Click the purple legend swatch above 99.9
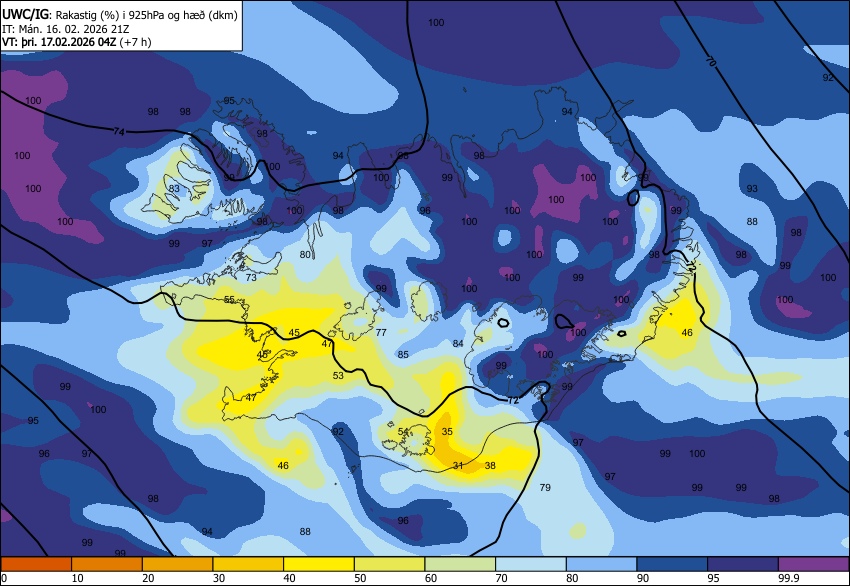 (x=814, y=564)
